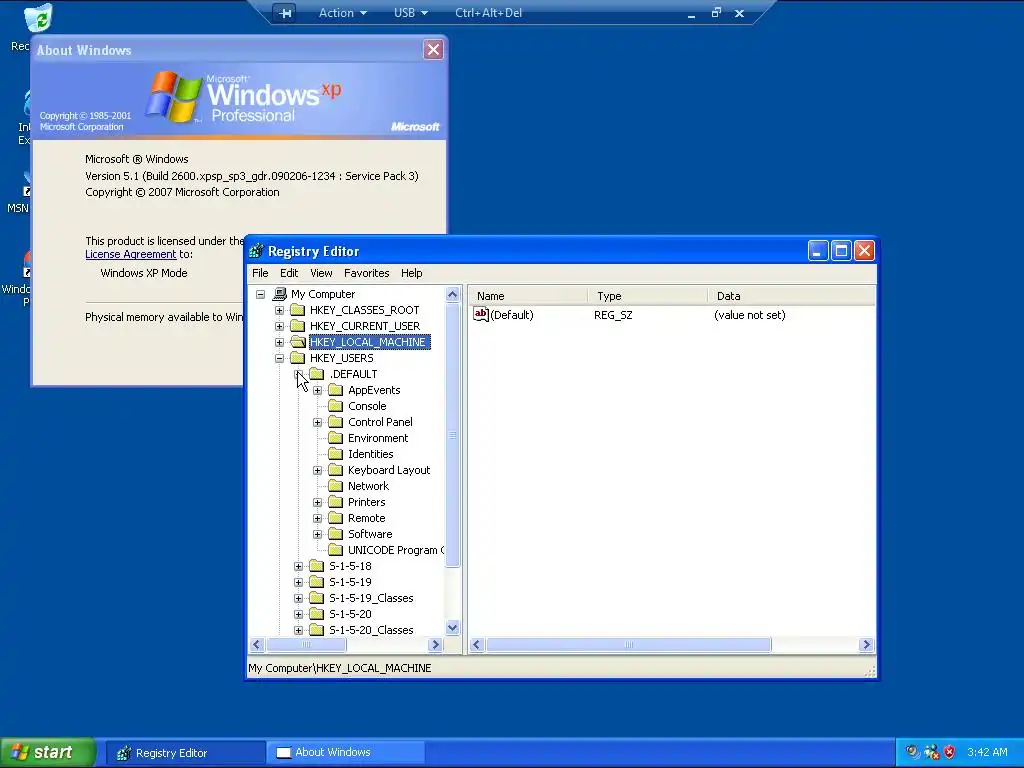This screenshot has width=1024, height=768.
Task: Open the File menu in Registry Editor
Action: click(x=260, y=273)
